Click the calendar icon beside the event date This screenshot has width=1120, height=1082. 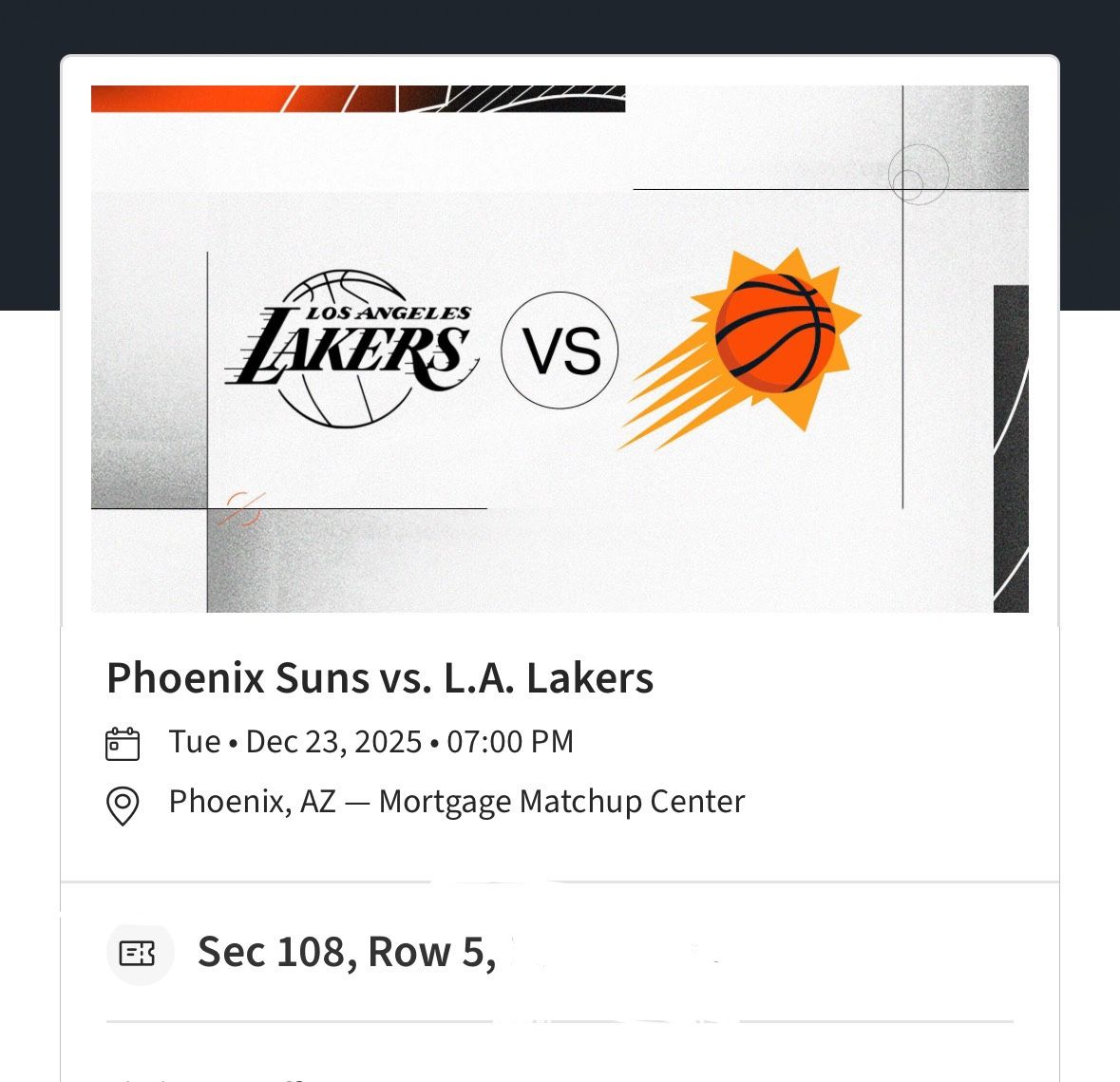pos(121,742)
